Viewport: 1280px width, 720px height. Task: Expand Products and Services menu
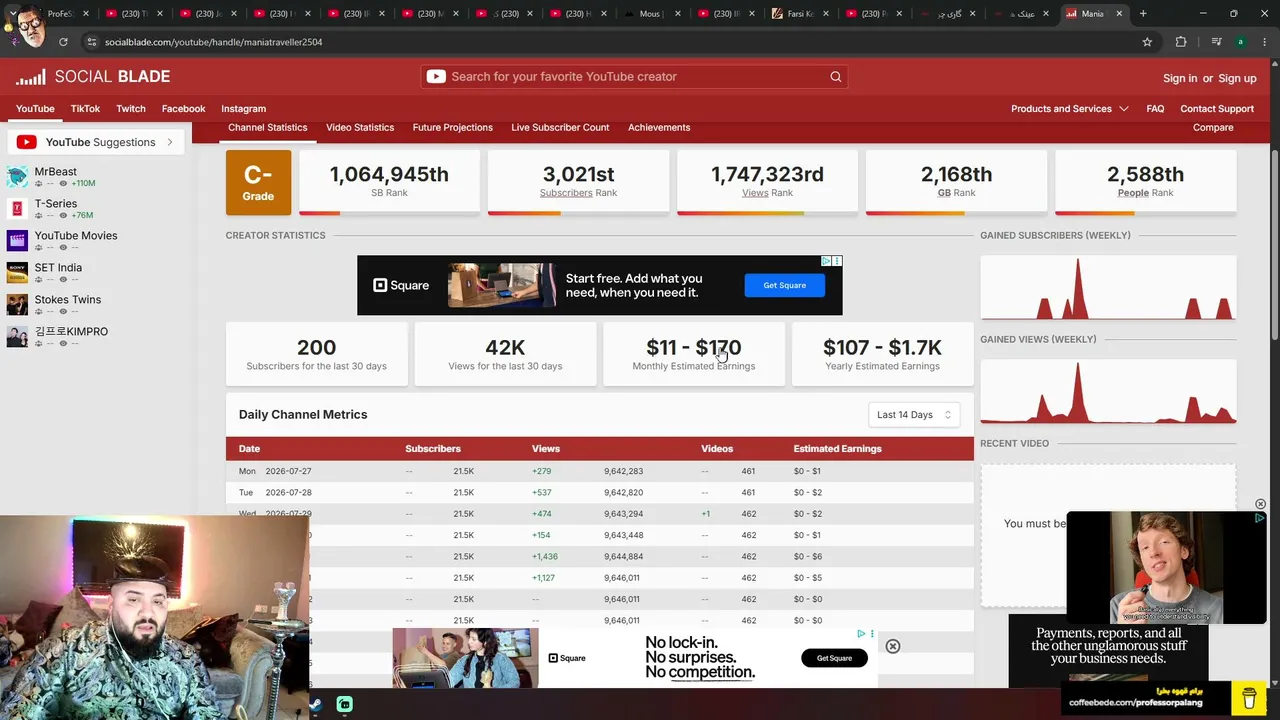[x=1069, y=108]
